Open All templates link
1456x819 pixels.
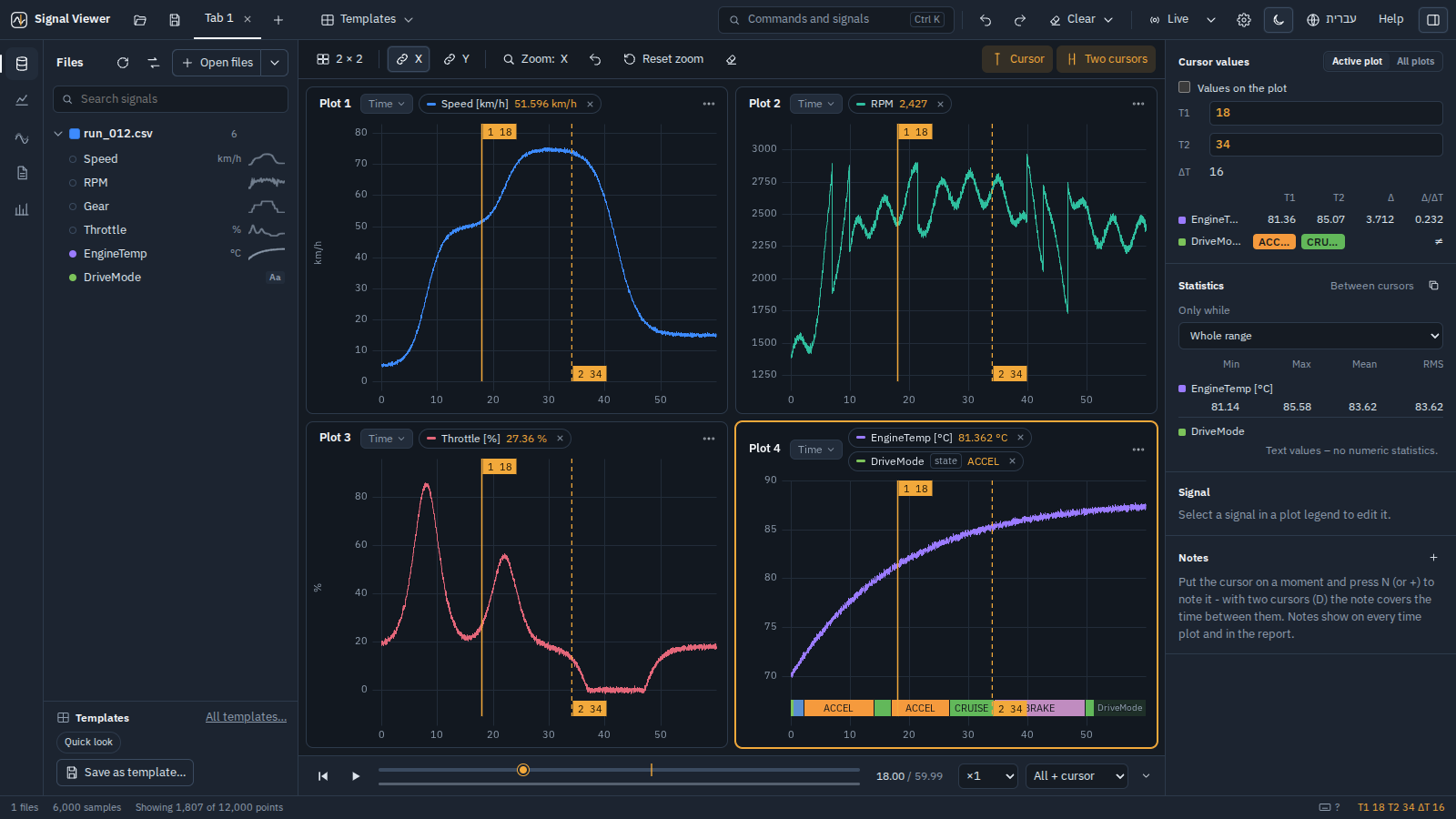point(246,717)
